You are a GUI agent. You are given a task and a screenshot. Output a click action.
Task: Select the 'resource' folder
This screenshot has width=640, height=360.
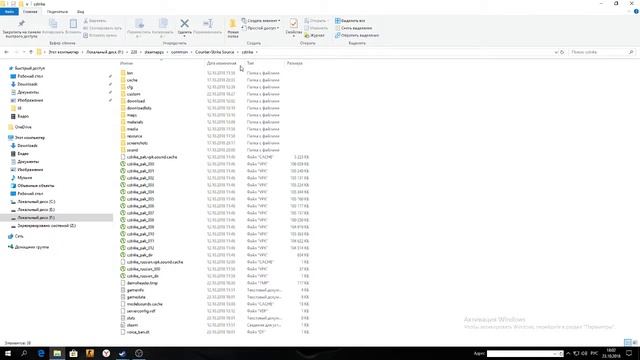[134, 136]
